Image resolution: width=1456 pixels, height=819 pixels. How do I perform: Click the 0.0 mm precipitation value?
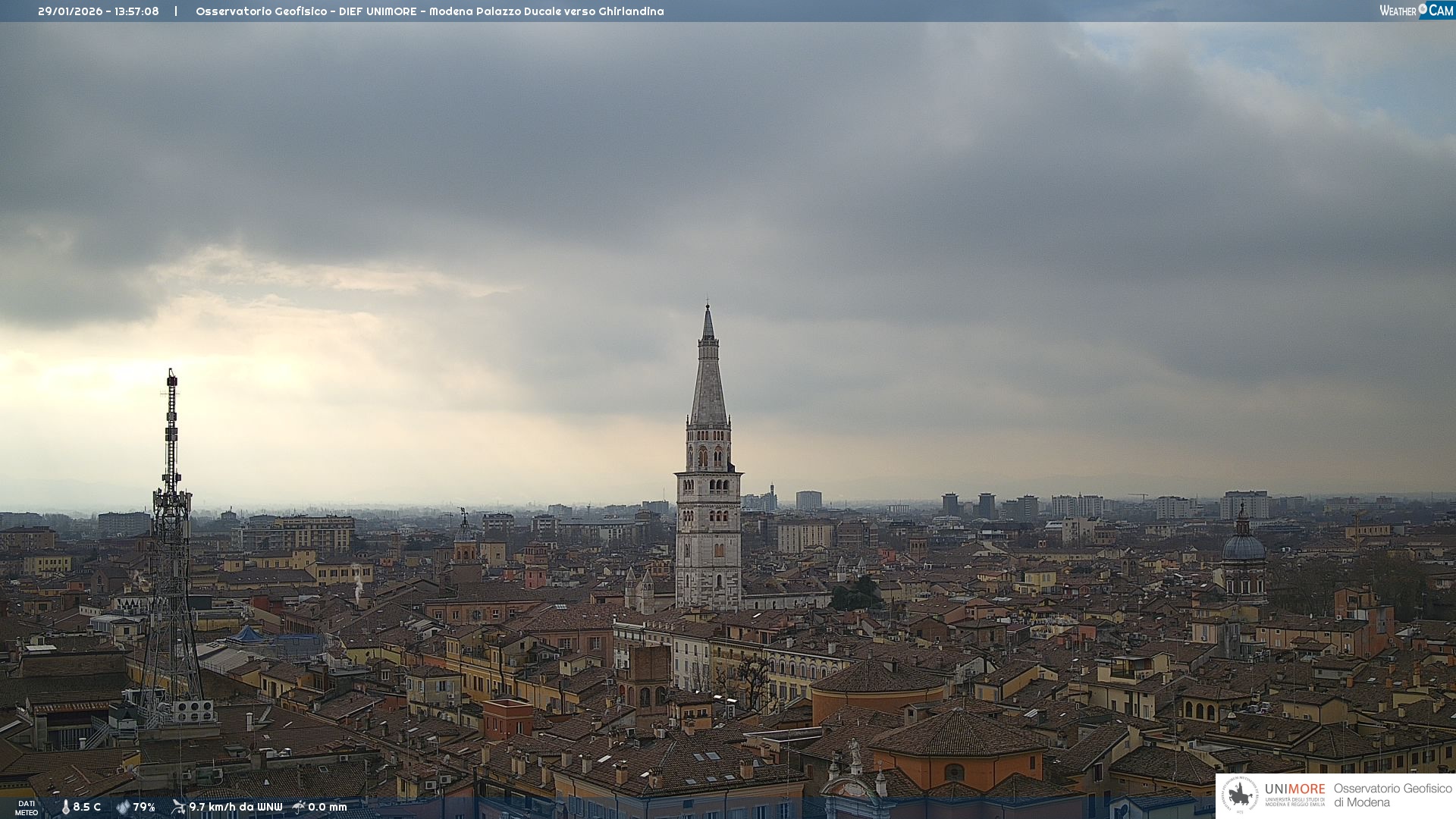point(328,808)
